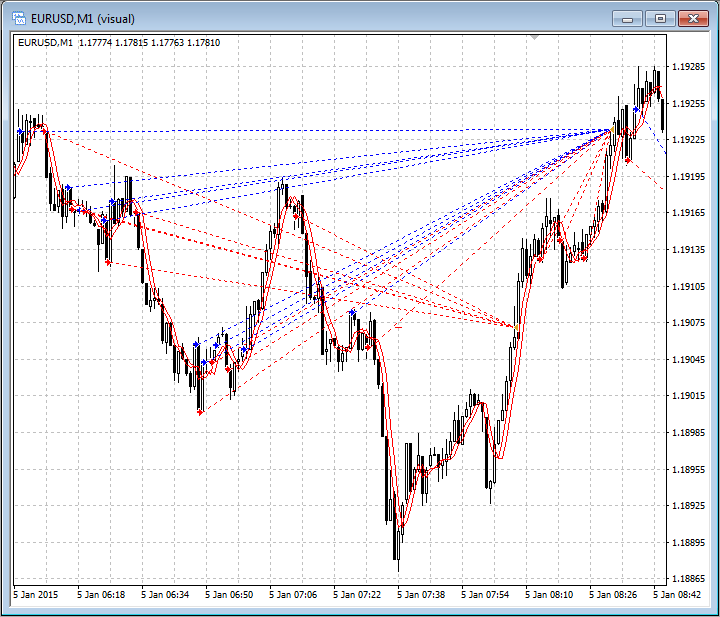Click the EURUSD,M1 OHLC header text in chart
This screenshot has width=720, height=617.
tap(119, 43)
